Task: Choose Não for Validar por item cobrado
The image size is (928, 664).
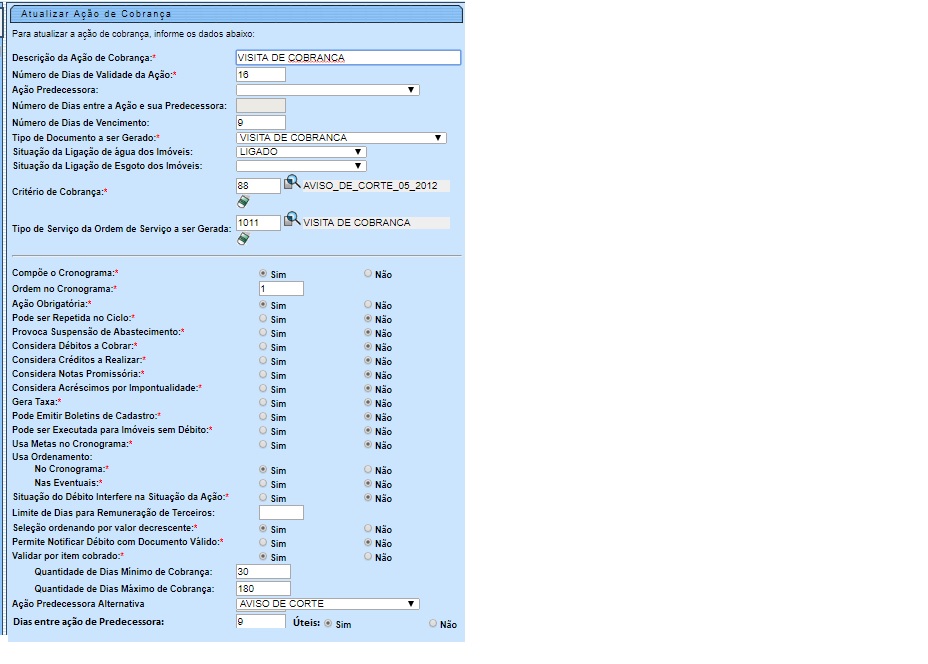Action: coord(368,557)
